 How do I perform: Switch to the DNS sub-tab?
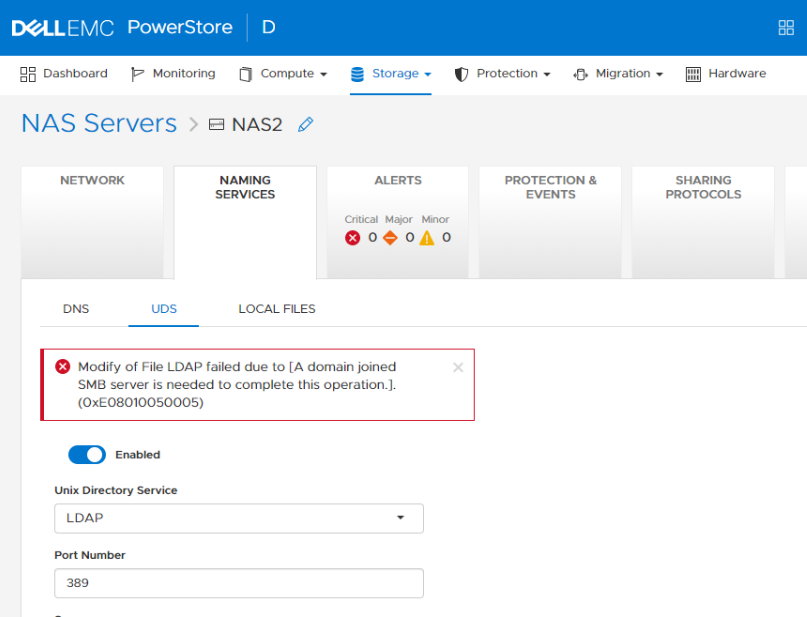coord(76,309)
